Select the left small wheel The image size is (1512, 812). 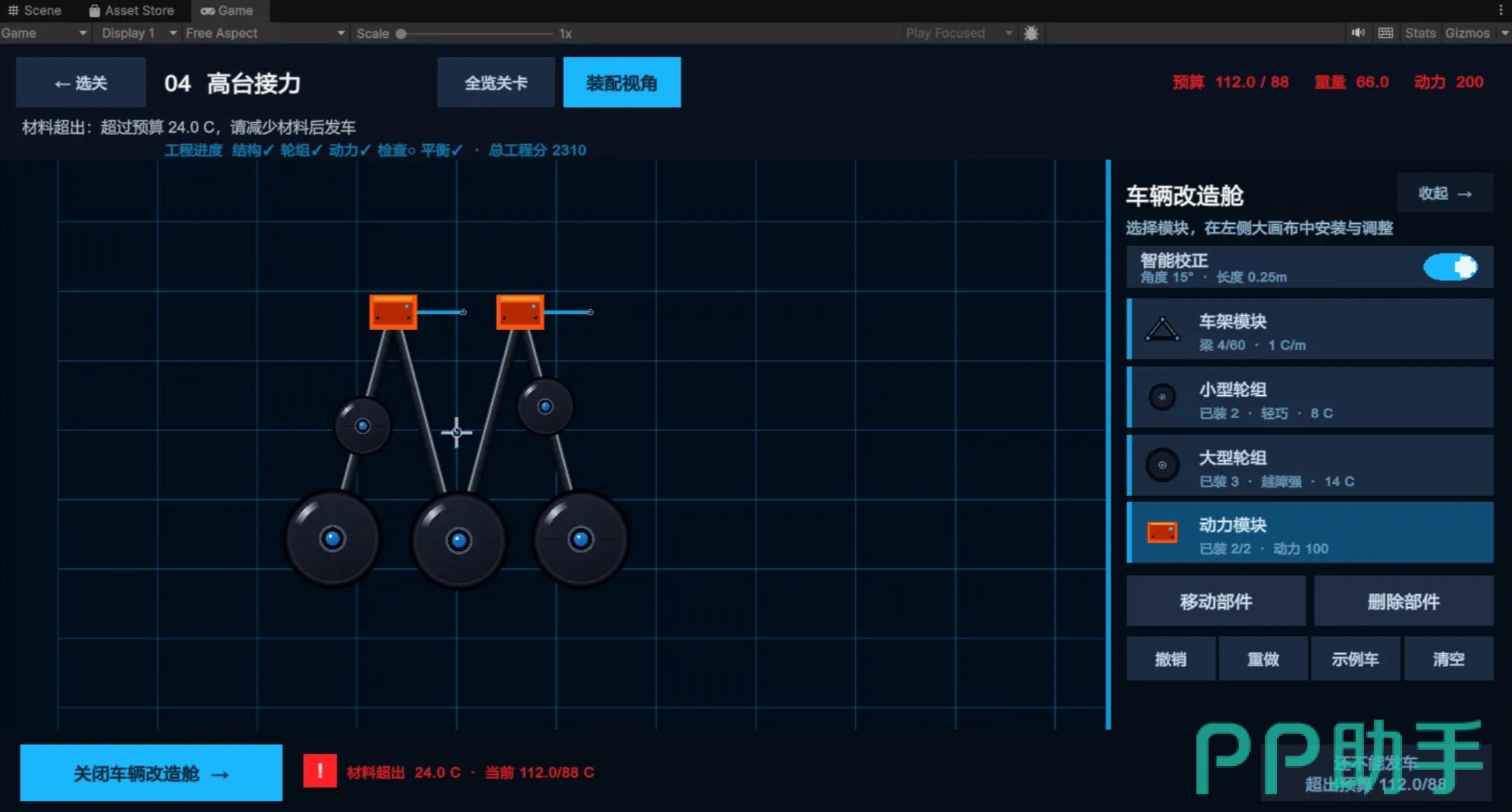tap(363, 426)
